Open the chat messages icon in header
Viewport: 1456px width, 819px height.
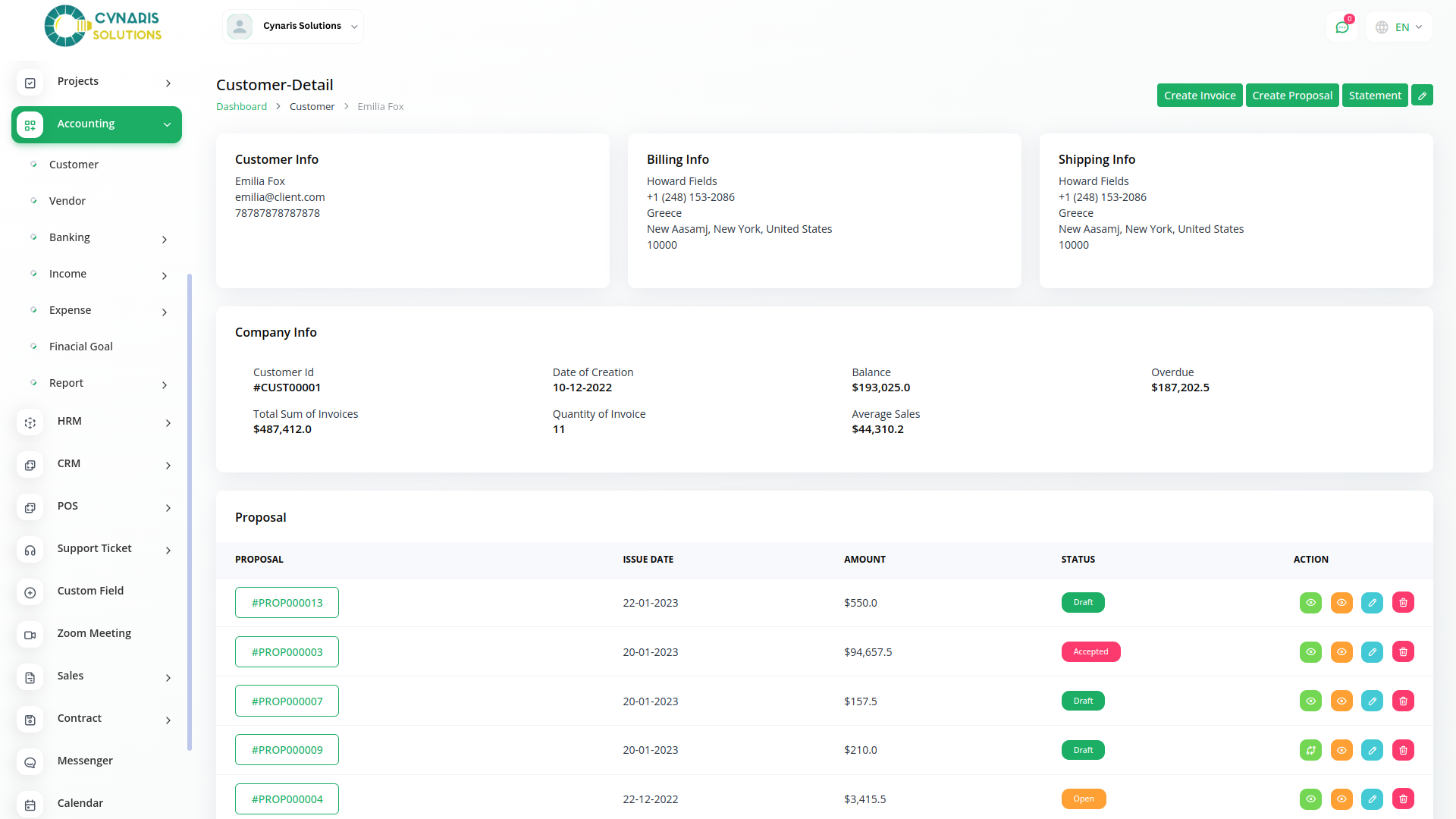coord(1341,27)
